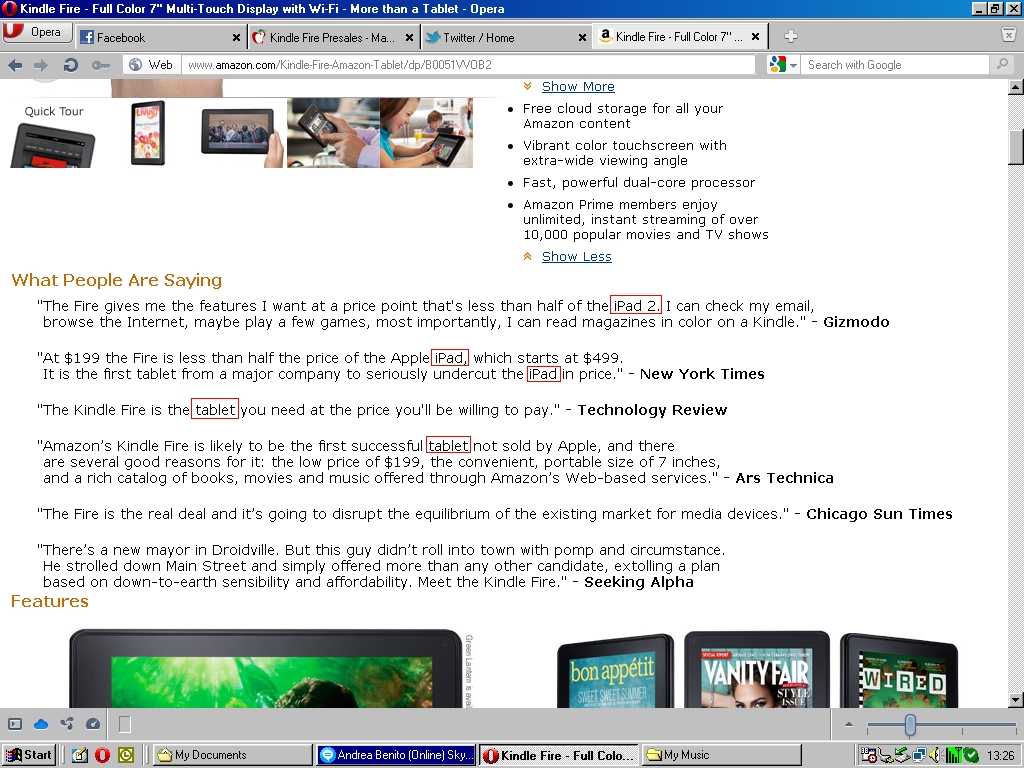The height and width of the screenshot is (768, 1024).
Task: Close the Kindle Fire Presales tab
Action: [409, 38]
